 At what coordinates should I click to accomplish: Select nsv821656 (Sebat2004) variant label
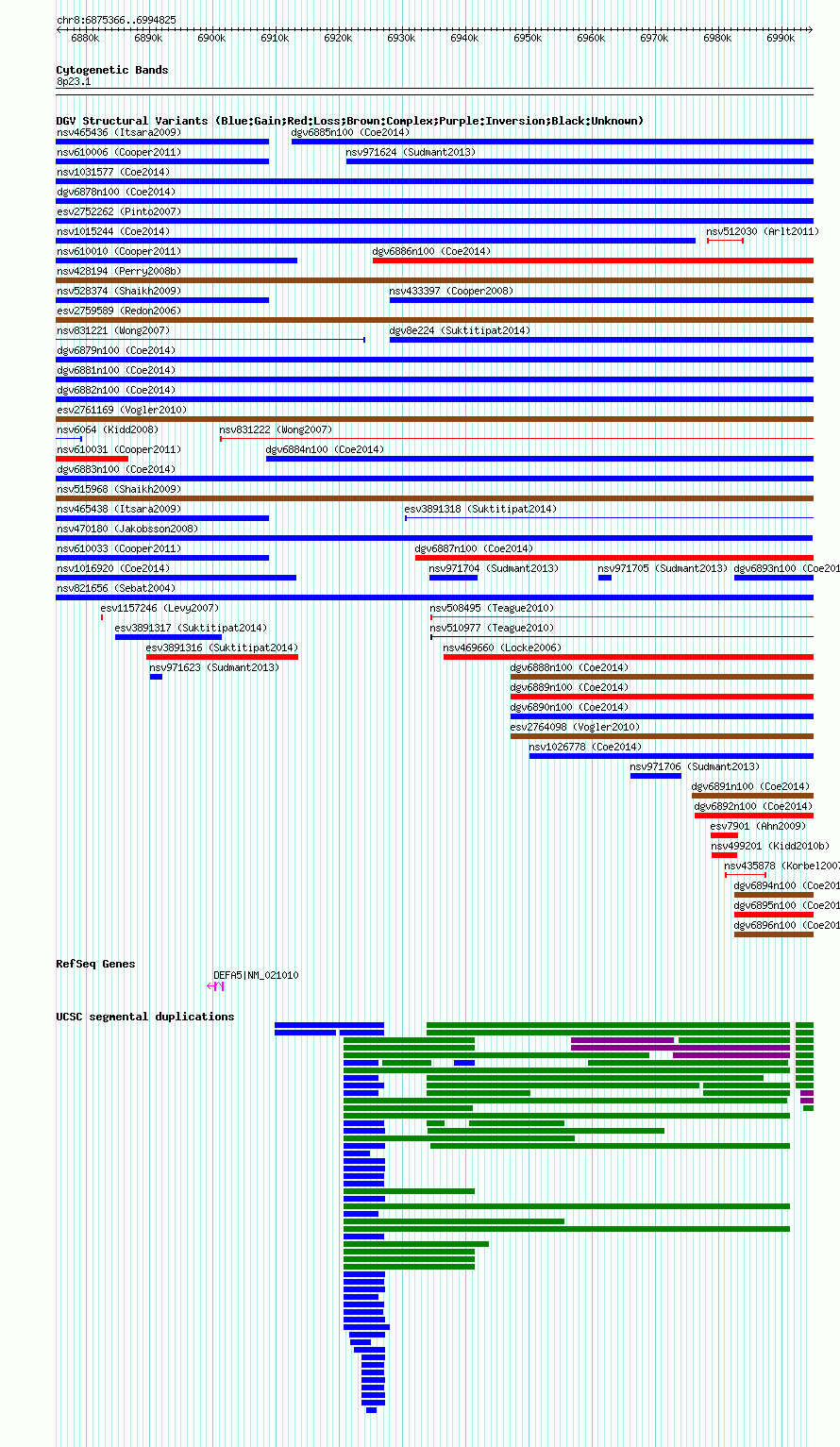[x=116, y=588]
